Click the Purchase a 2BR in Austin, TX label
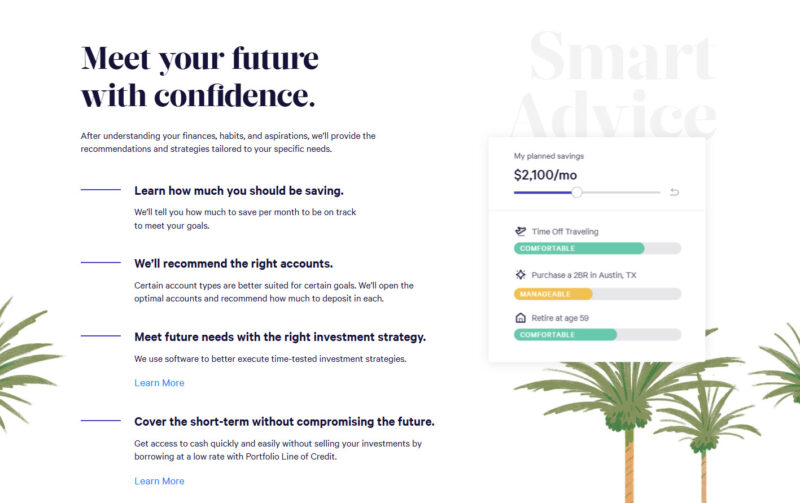The width and height of the screenshot is (800, 503). tap(584, 275)
